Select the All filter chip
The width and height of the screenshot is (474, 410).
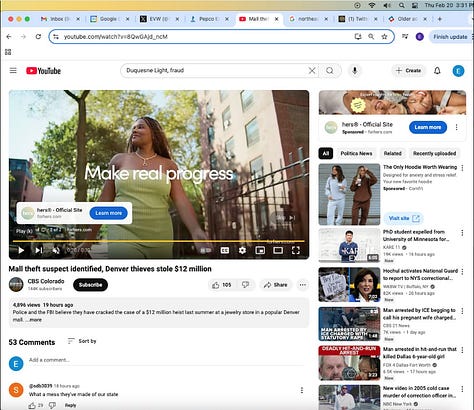point(326,153)
